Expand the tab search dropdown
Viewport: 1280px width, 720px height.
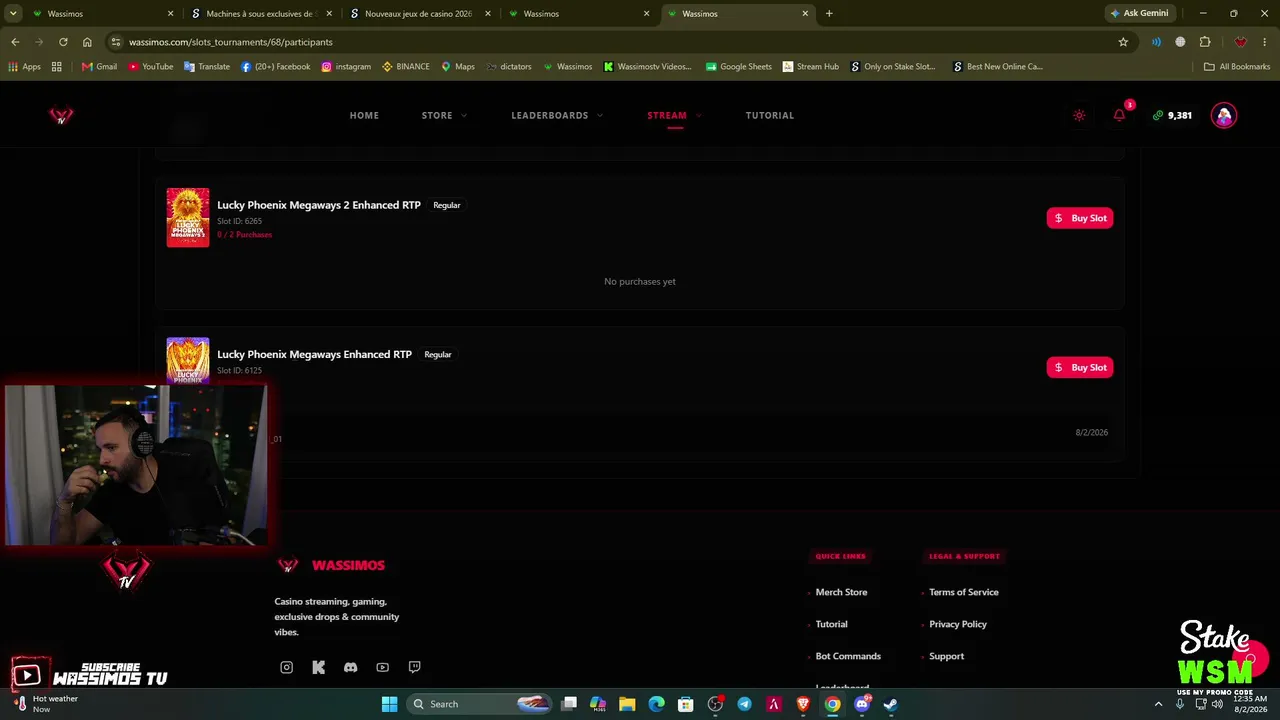13,13
